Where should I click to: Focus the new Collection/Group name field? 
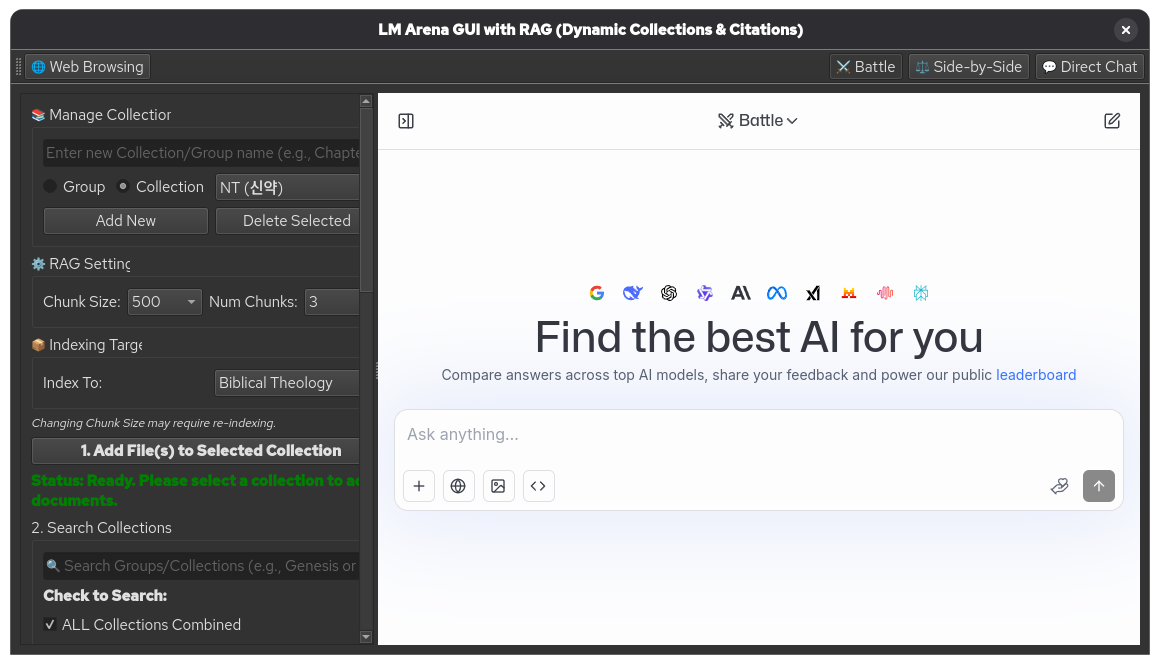pyautogui.click(x=201, y=152)
